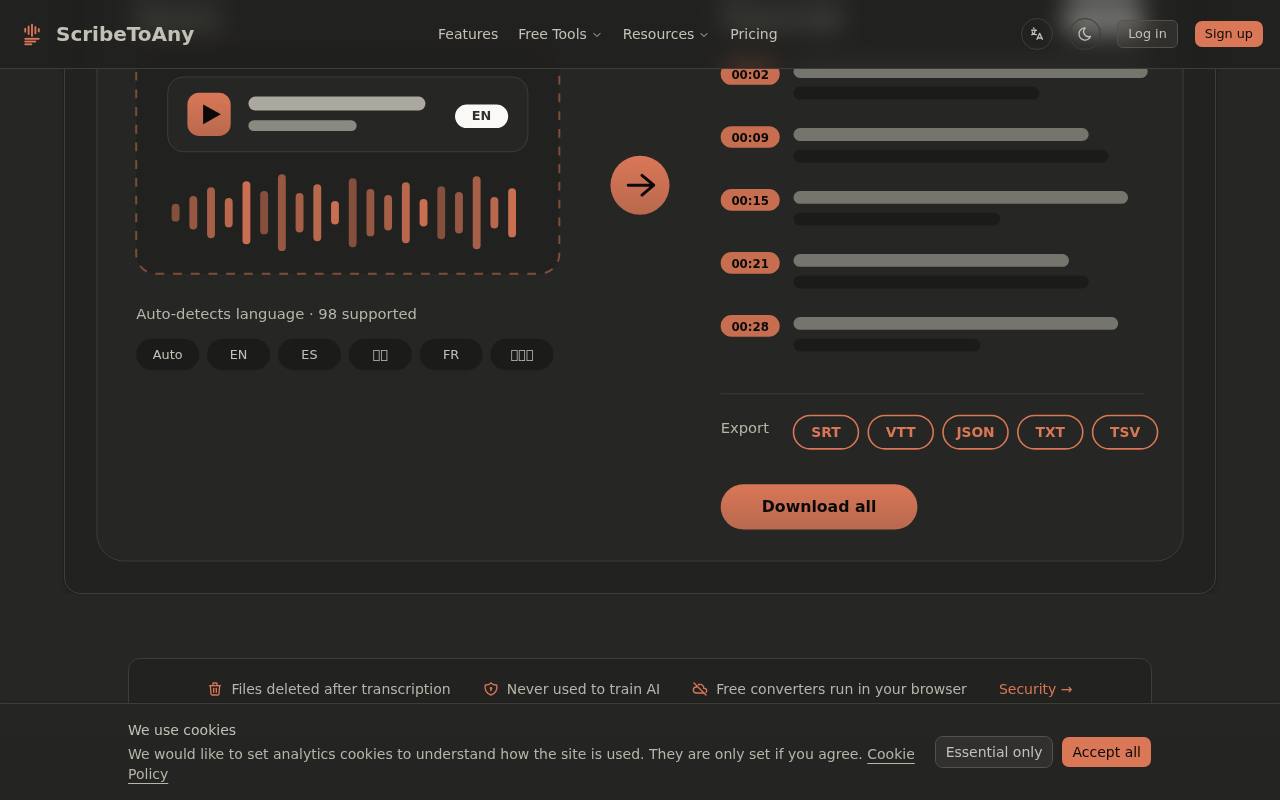Choose SRT export format
The width and height of the screenshot is (1280, 800).
point(826,432)
